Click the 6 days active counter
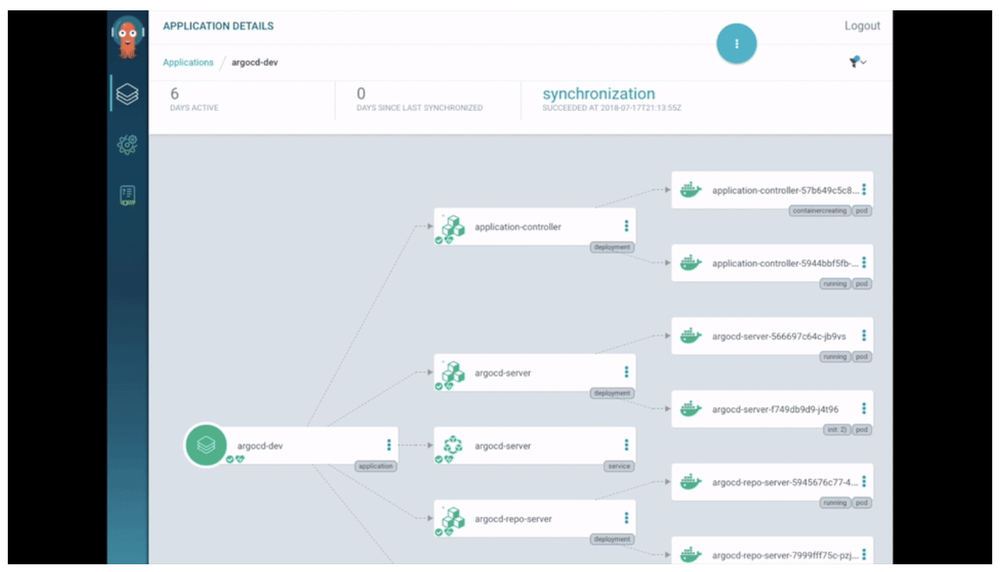The width and height of the screenshot is (1000, 572). click(174, 94)
